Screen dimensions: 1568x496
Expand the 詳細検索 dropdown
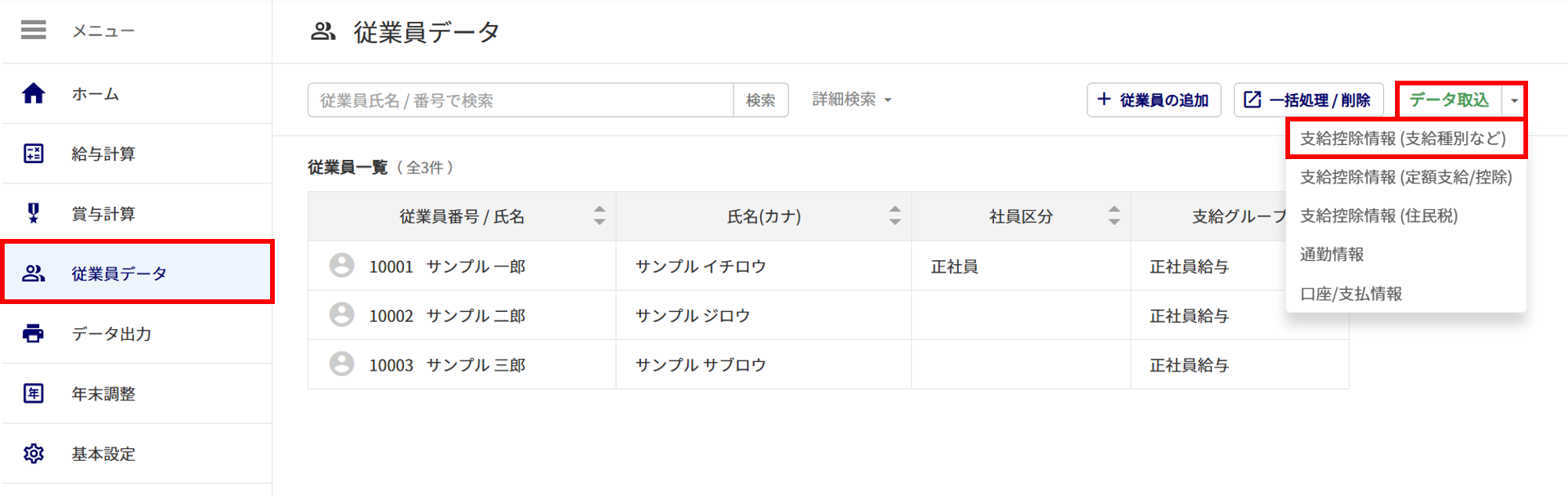pos(852,100)
